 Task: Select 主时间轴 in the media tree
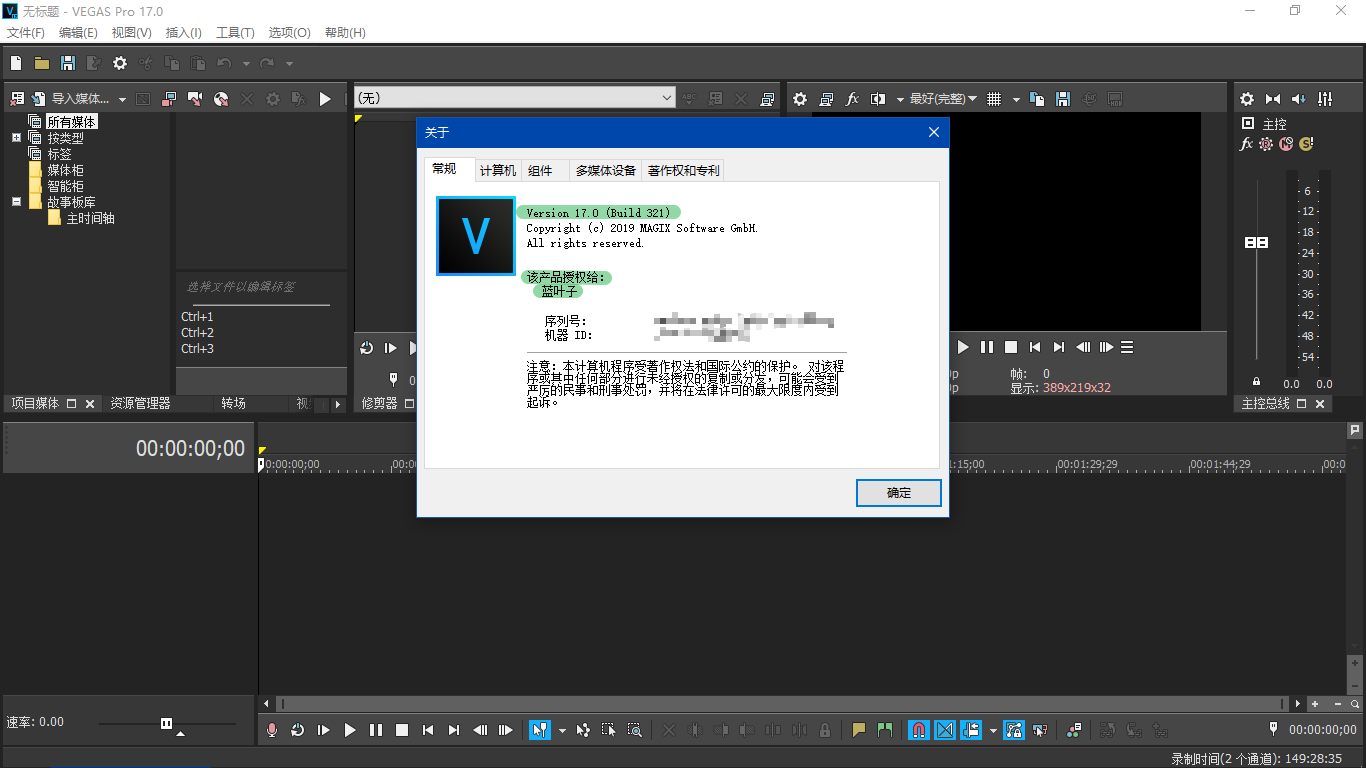click(90, 218)
